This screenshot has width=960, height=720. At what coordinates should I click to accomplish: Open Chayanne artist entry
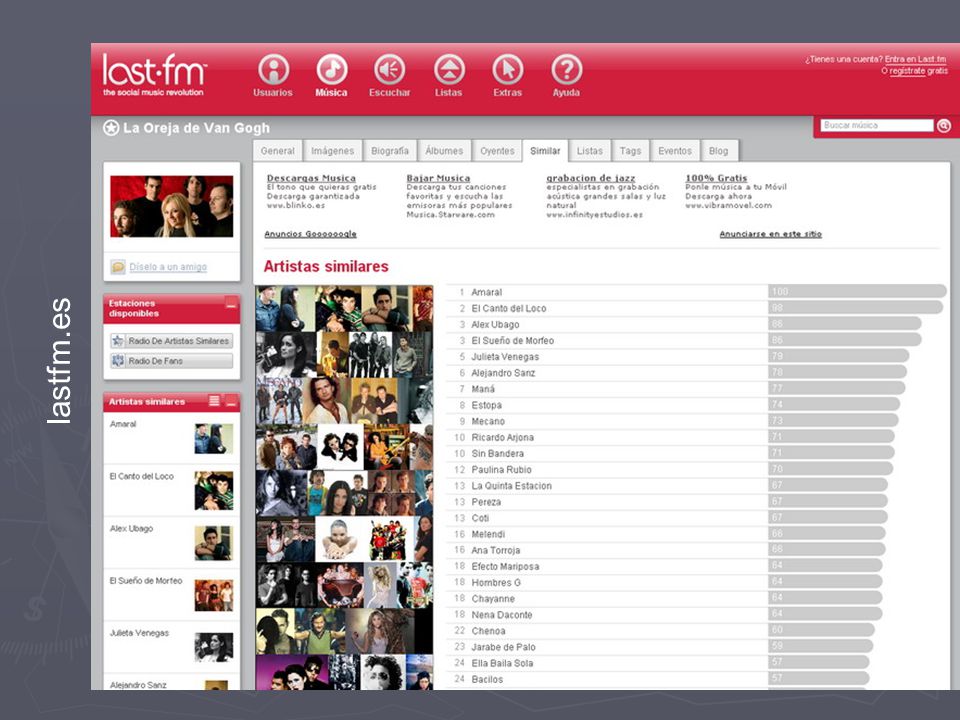[x=493, y=599]
